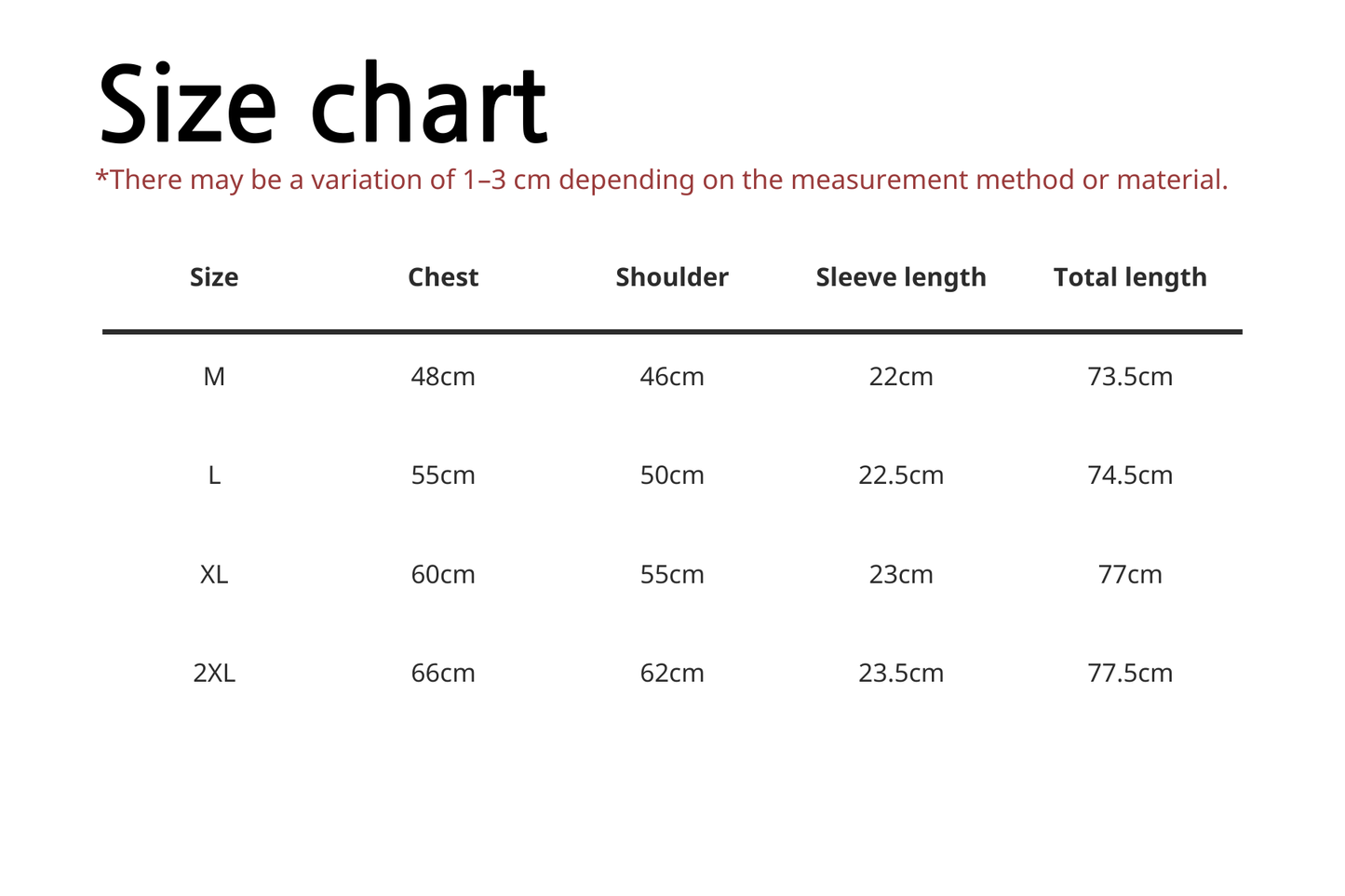Click the 60cm chest value
The image size is (1345, 896).
click(443, 575)
